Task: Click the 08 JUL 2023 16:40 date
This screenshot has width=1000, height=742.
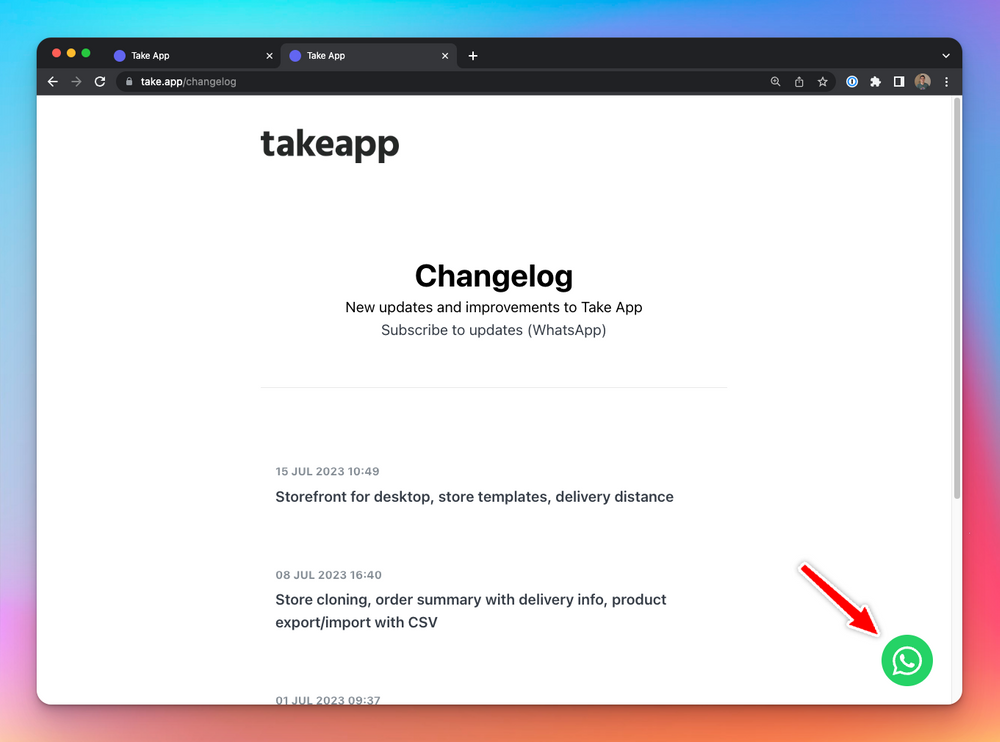Action: 328,575
